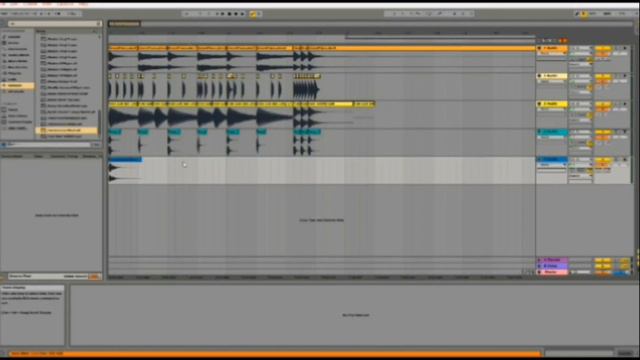Image resolution: width=640 pixels, height=360 pixels.
Task: Arm the pale yellow 2 Audio track
Action: click(x=624, y=76)
